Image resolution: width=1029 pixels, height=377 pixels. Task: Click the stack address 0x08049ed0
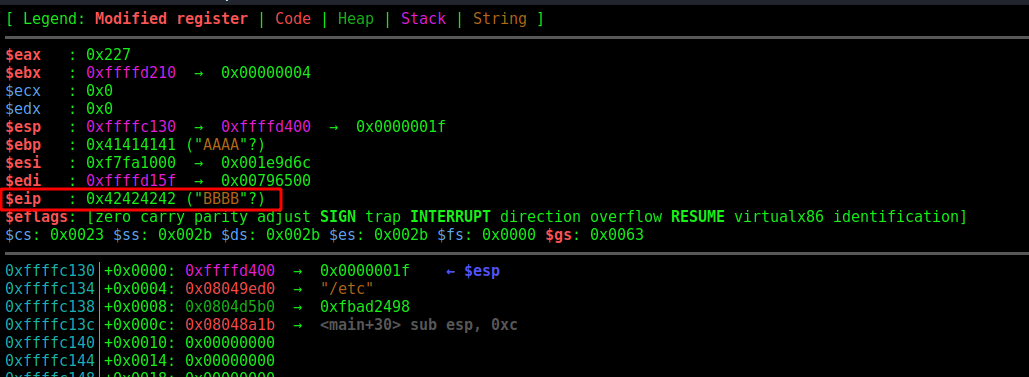pos(230,288)
